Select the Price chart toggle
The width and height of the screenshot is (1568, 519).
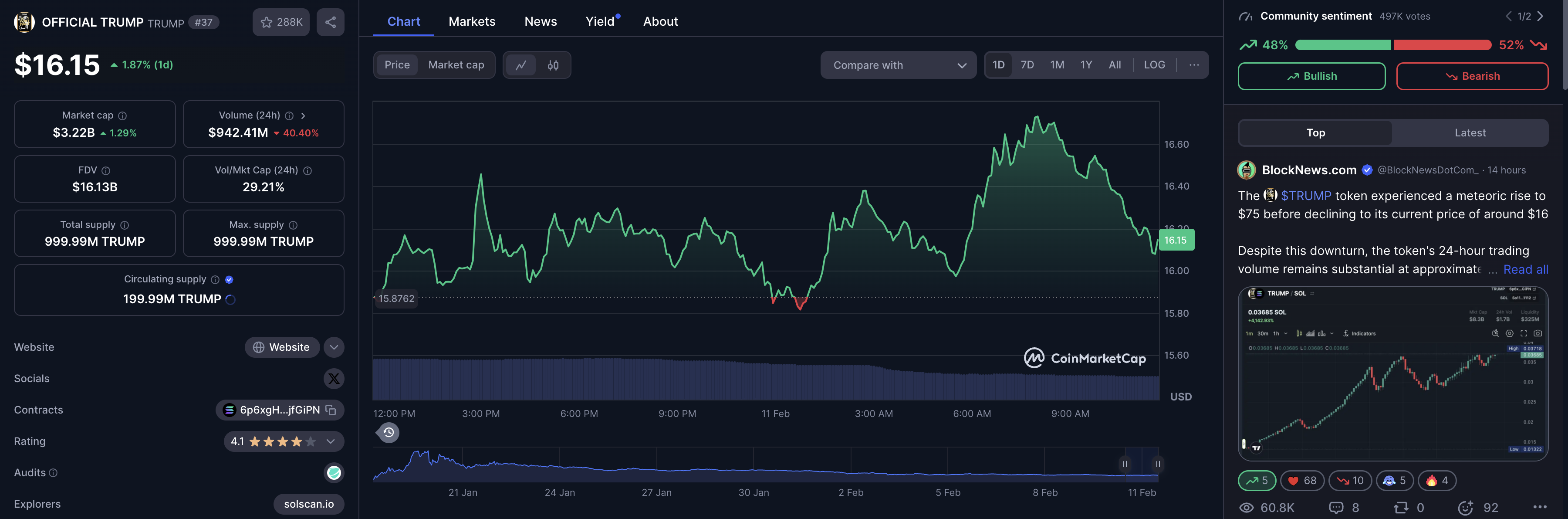(x=397, y=65)
